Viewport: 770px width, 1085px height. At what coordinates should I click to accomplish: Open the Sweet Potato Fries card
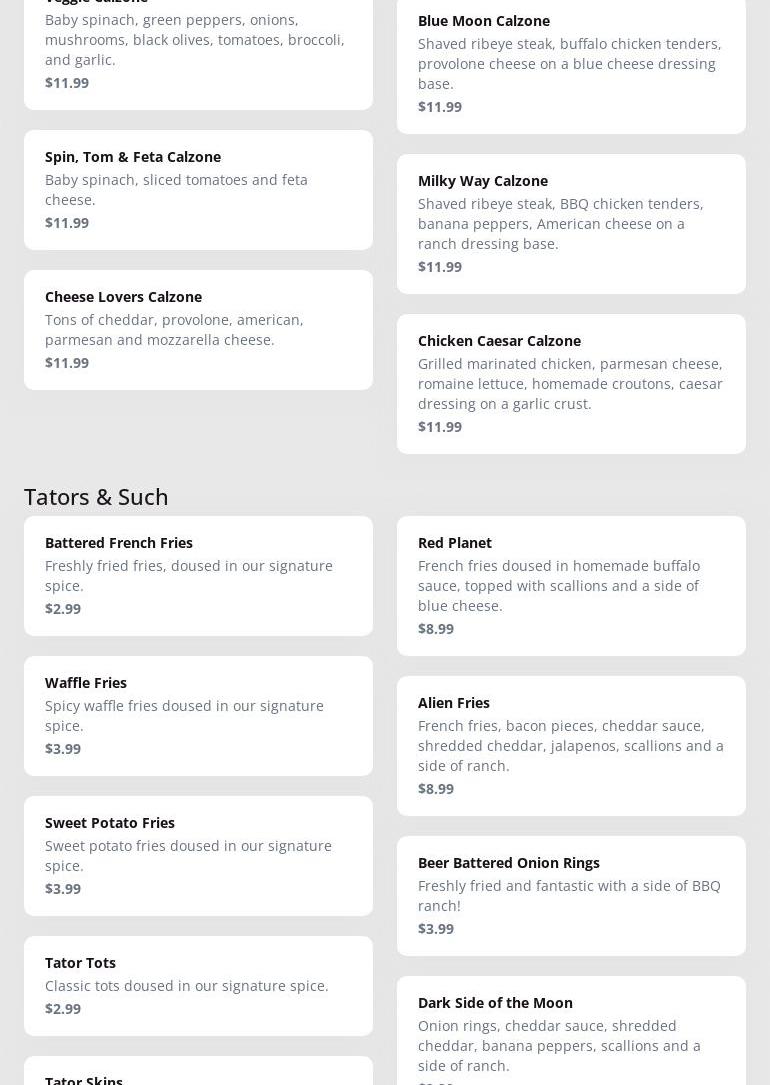tap(199, 856)
